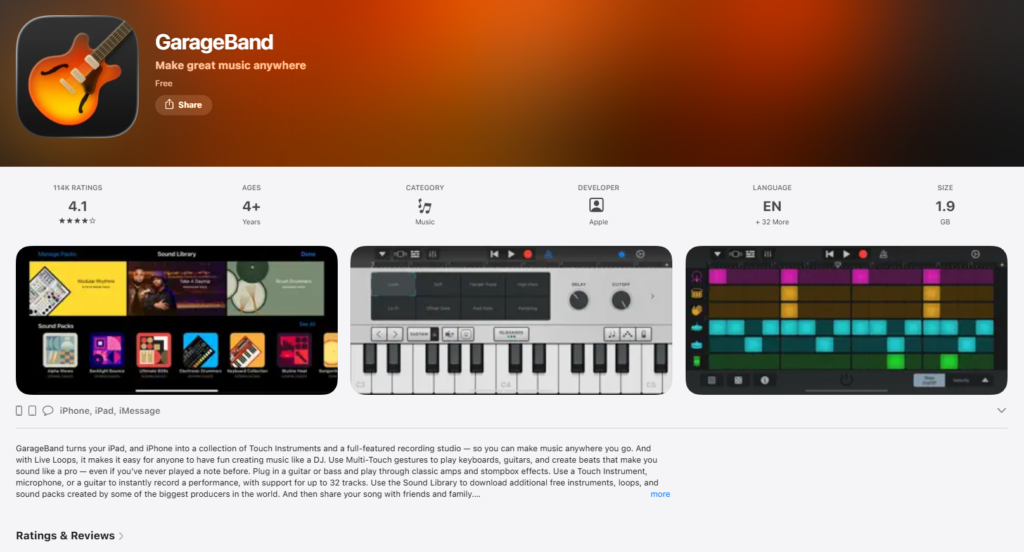Click the GarageBand guitar app icon

pyautogui.click(x=77, y=76)
